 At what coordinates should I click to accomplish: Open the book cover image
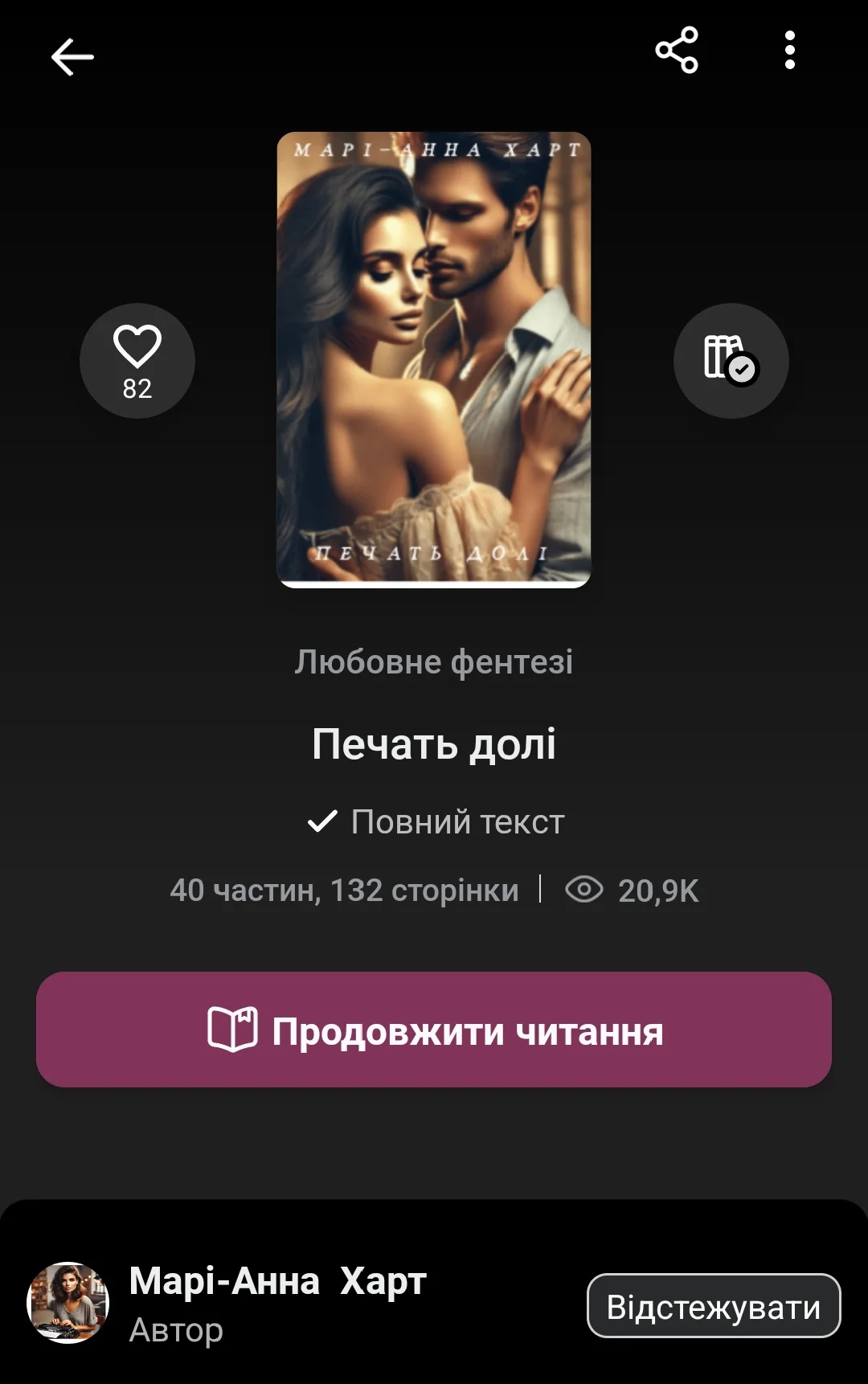[x=434, y=360]
